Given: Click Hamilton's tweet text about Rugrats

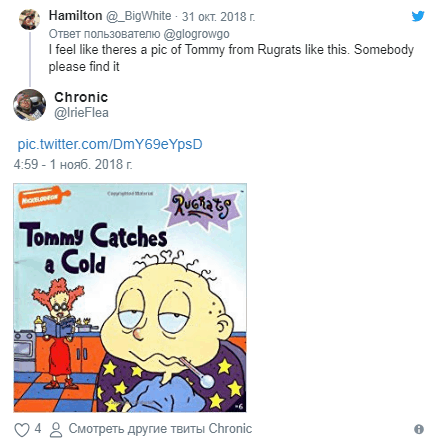Looking at the screenshot, I should [231, 58].
